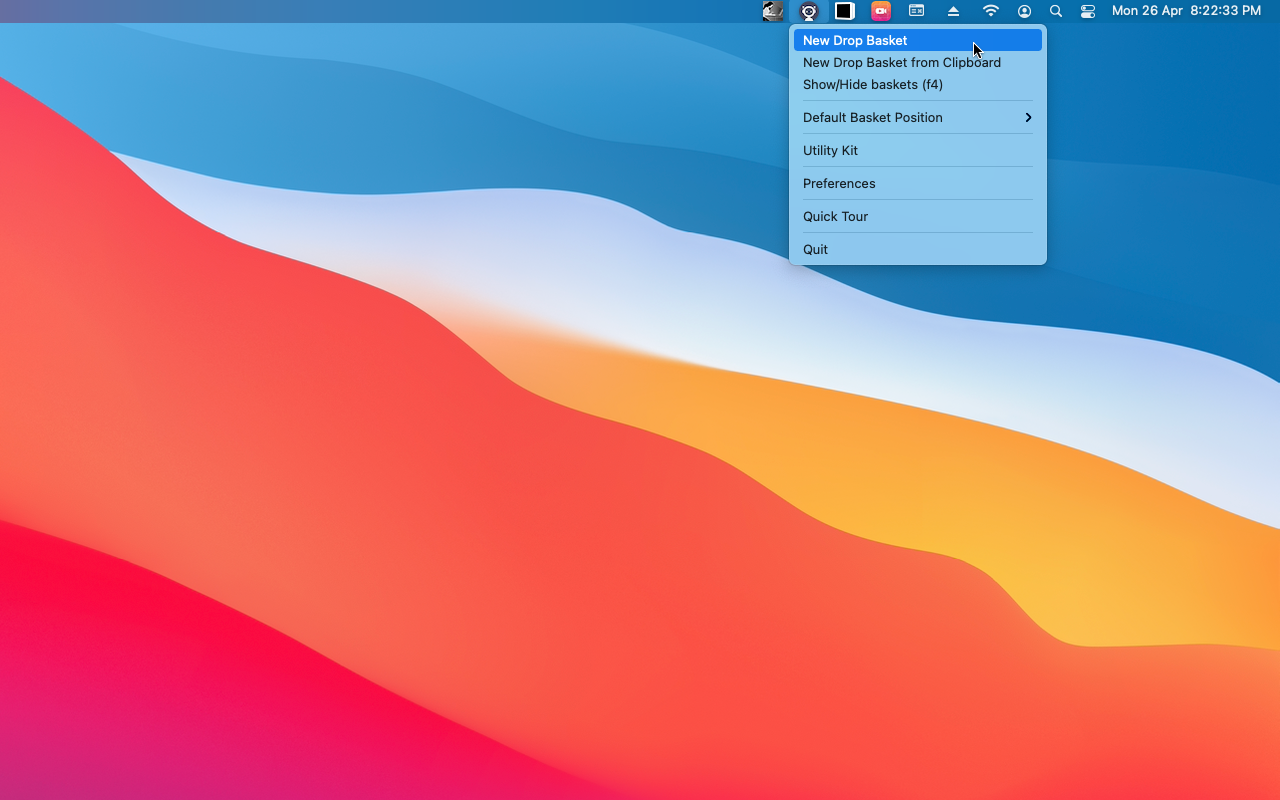Viewport: 1280px width, 800px height.
Task: Click the robot-face Drop Basket menu bar icon
Action: click(x=809, y=11)
